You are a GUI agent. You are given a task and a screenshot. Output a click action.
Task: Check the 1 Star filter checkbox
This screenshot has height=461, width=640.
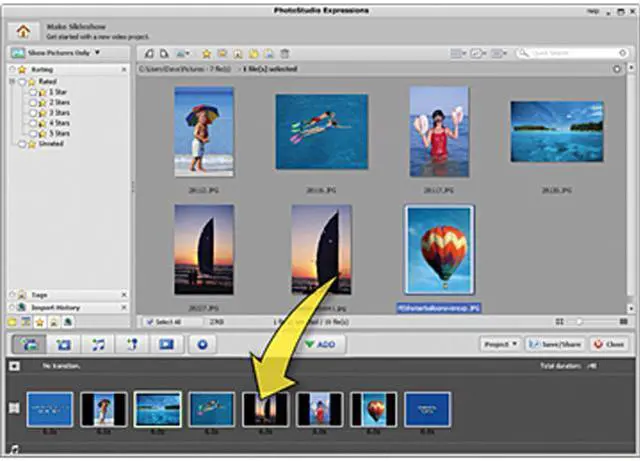pos(33,92)
